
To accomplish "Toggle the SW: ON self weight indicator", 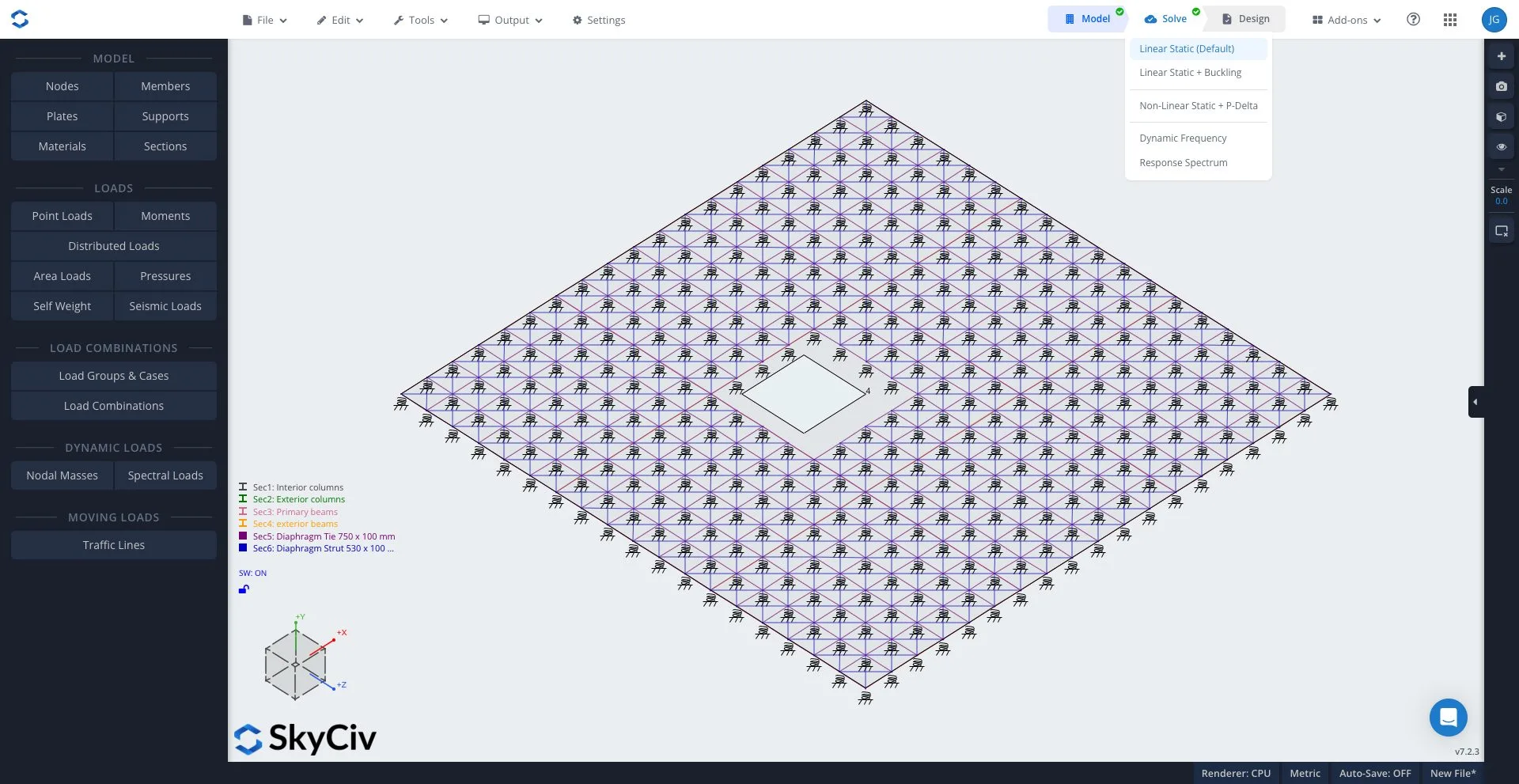I will point(252,573).
